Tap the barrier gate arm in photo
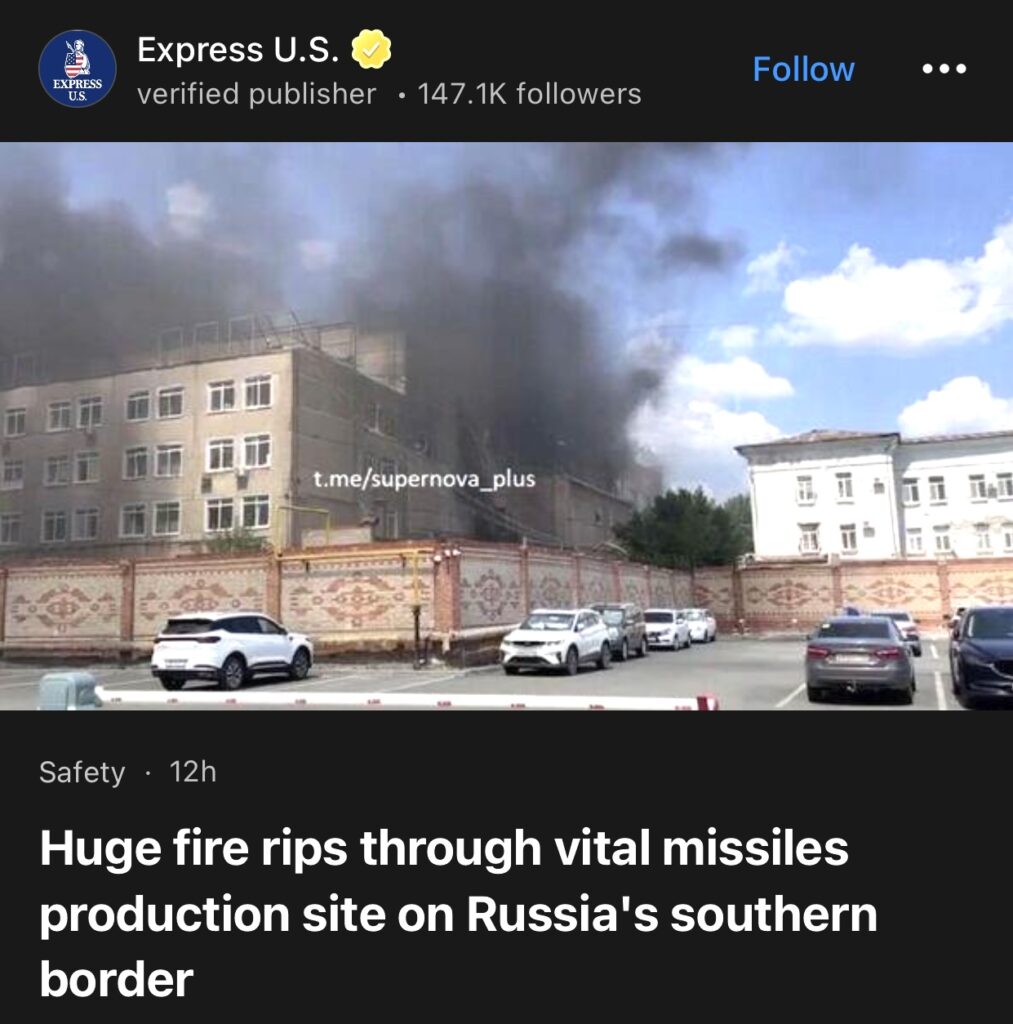 pos(405,700)
